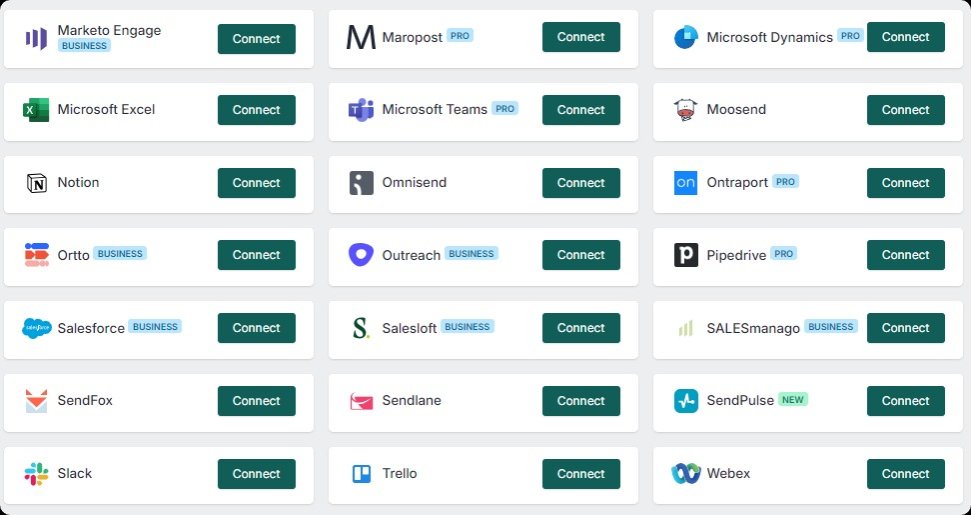The image size is (971, 515).
Task: Click the BUSINESS badge next to Ortto
Action: point(120,254)
